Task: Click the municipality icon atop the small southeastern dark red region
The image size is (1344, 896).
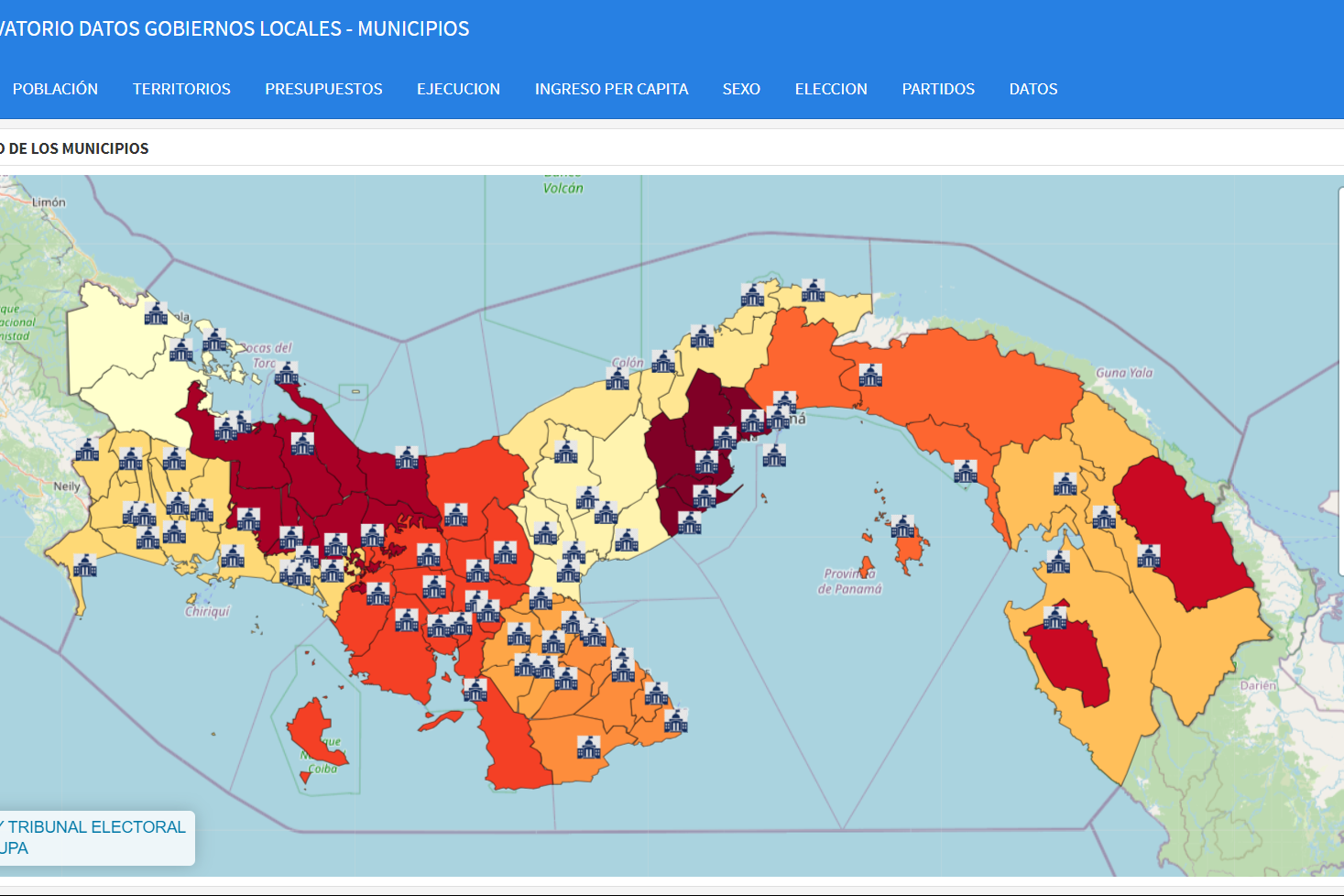Action: click(1054, 618)
